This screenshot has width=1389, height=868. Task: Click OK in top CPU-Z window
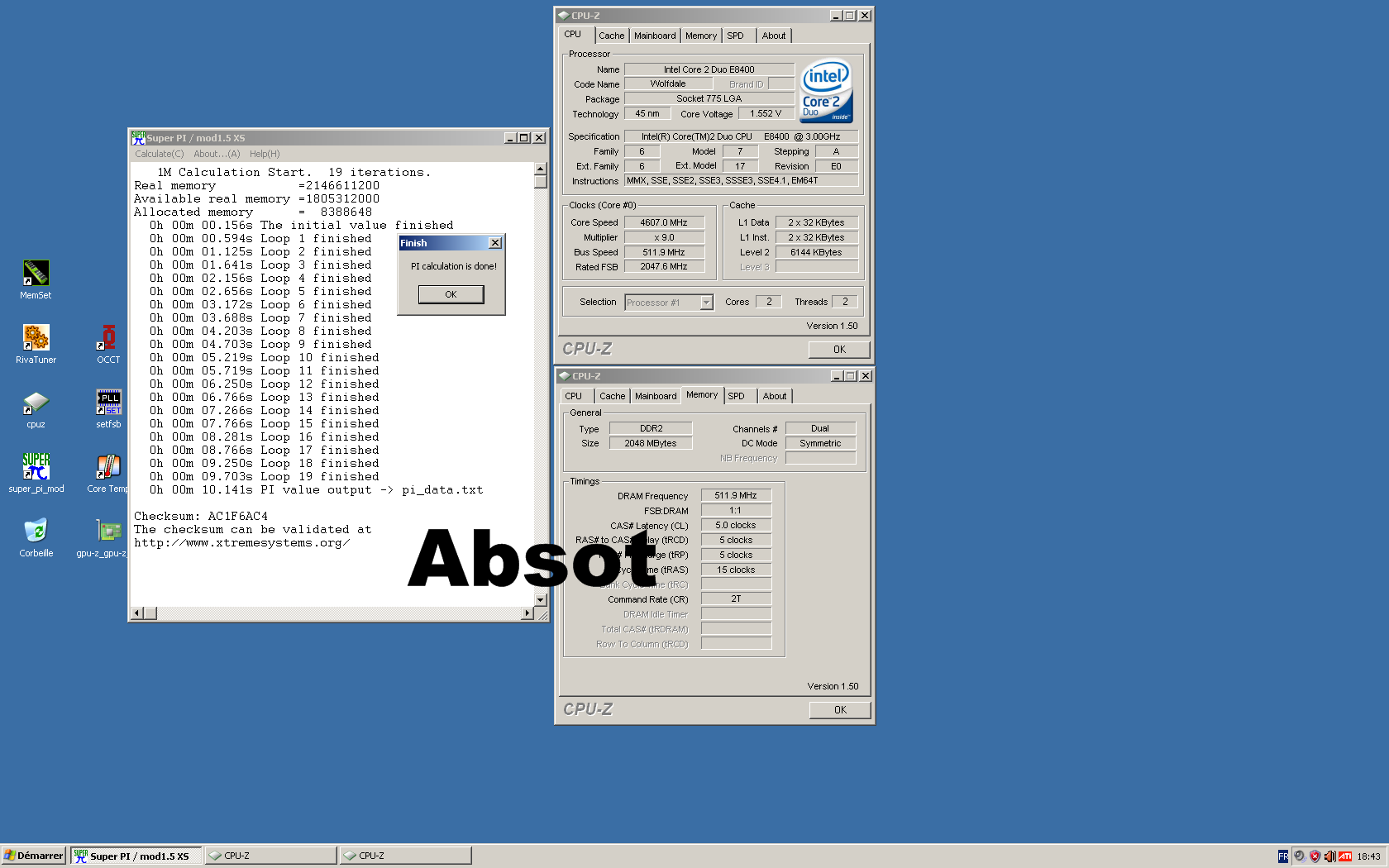[x=839, y=350]
